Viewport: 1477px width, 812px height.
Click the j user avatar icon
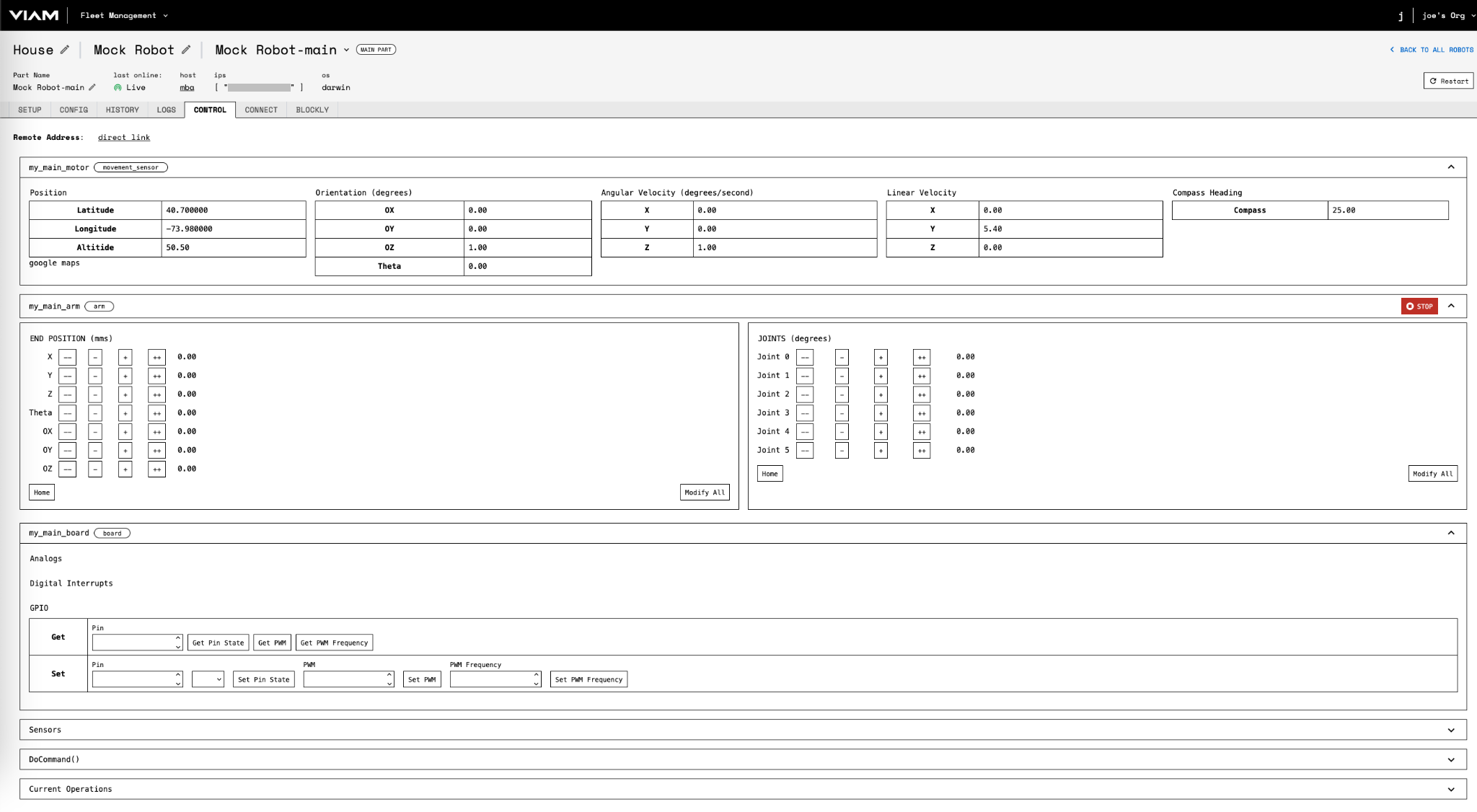tap(1401, 14)
